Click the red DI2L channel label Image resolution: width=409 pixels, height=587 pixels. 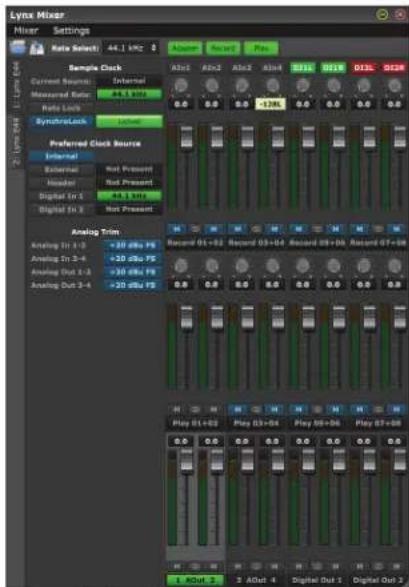coord(363,68)
